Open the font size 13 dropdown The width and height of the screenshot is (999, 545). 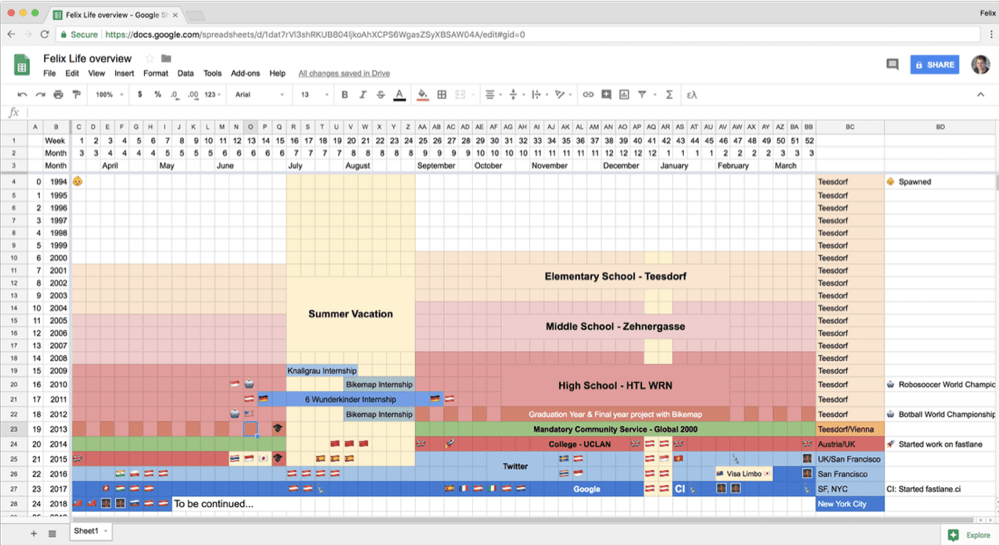click(x=313, y=95)
